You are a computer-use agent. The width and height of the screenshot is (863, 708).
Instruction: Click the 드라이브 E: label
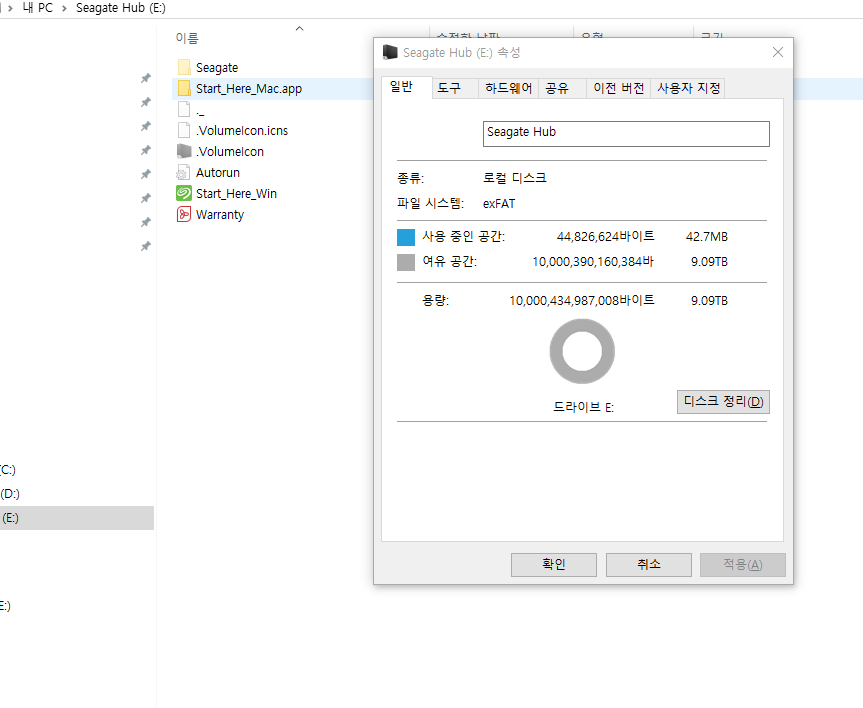pyautogui.click(x=583, y=407)
